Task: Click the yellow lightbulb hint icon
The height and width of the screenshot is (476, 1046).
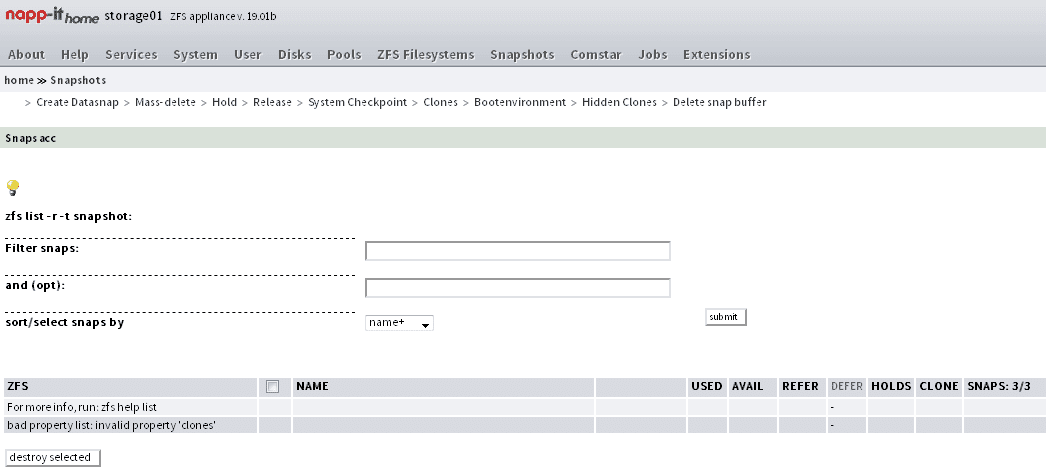Action: pos(12,187)
